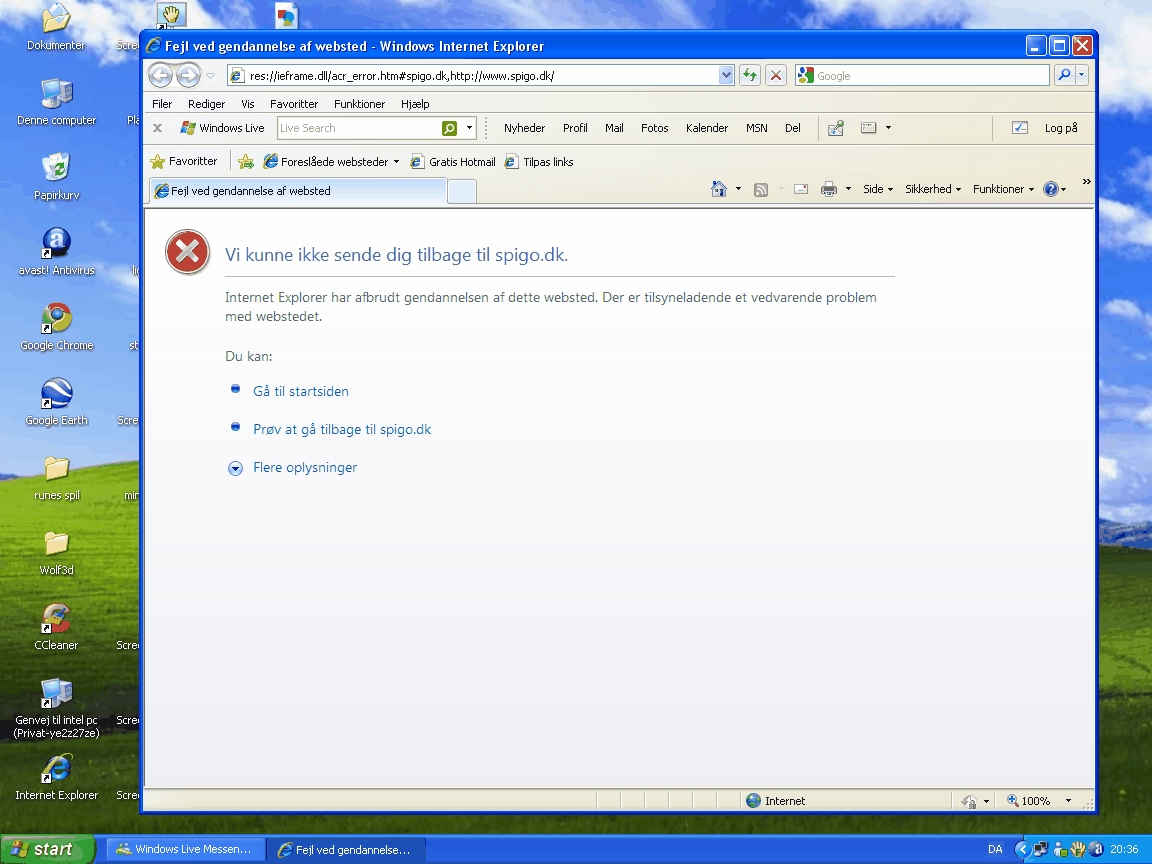Open the zoom level 100% dropdown
Viewport: 1152px width, 864px height.
point(1068,801)
